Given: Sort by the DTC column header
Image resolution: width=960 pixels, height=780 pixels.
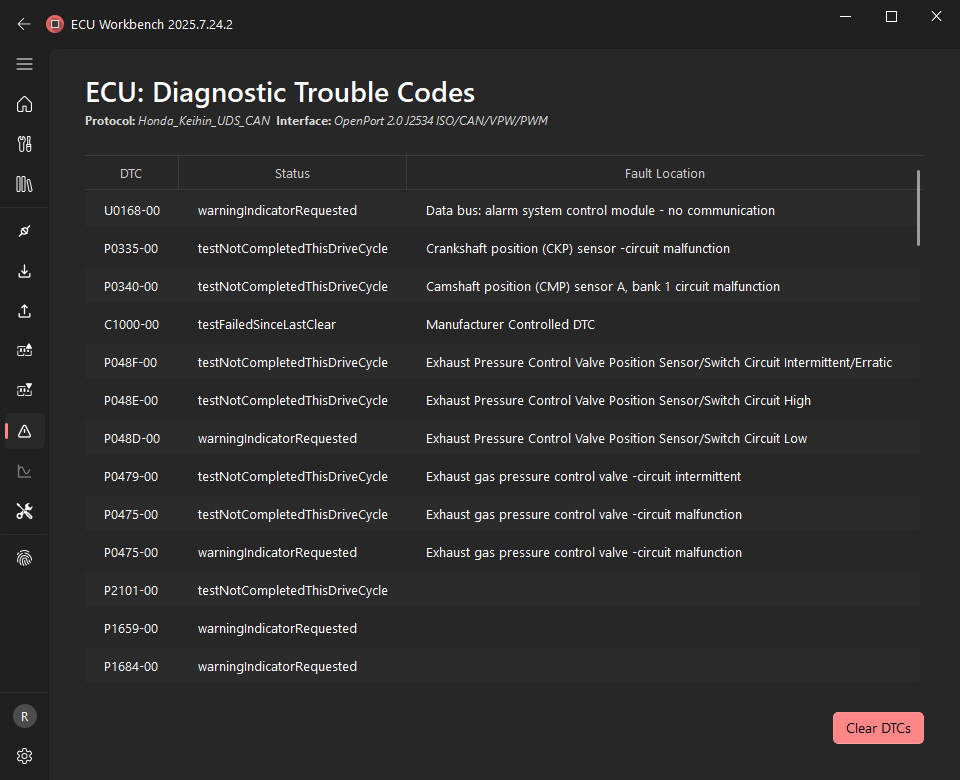Looking at the screenshot, I should [131, 173].
